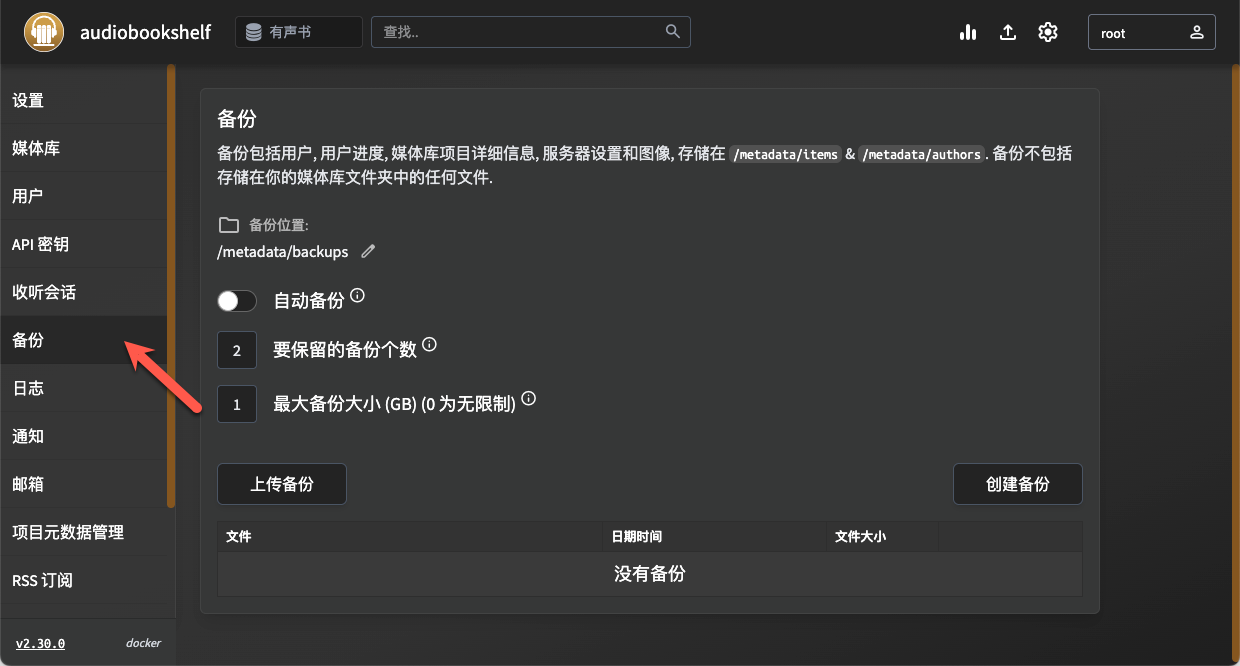Click info icon next to 自动备份
Screen dimensions: 1240x666
point(358,296)
